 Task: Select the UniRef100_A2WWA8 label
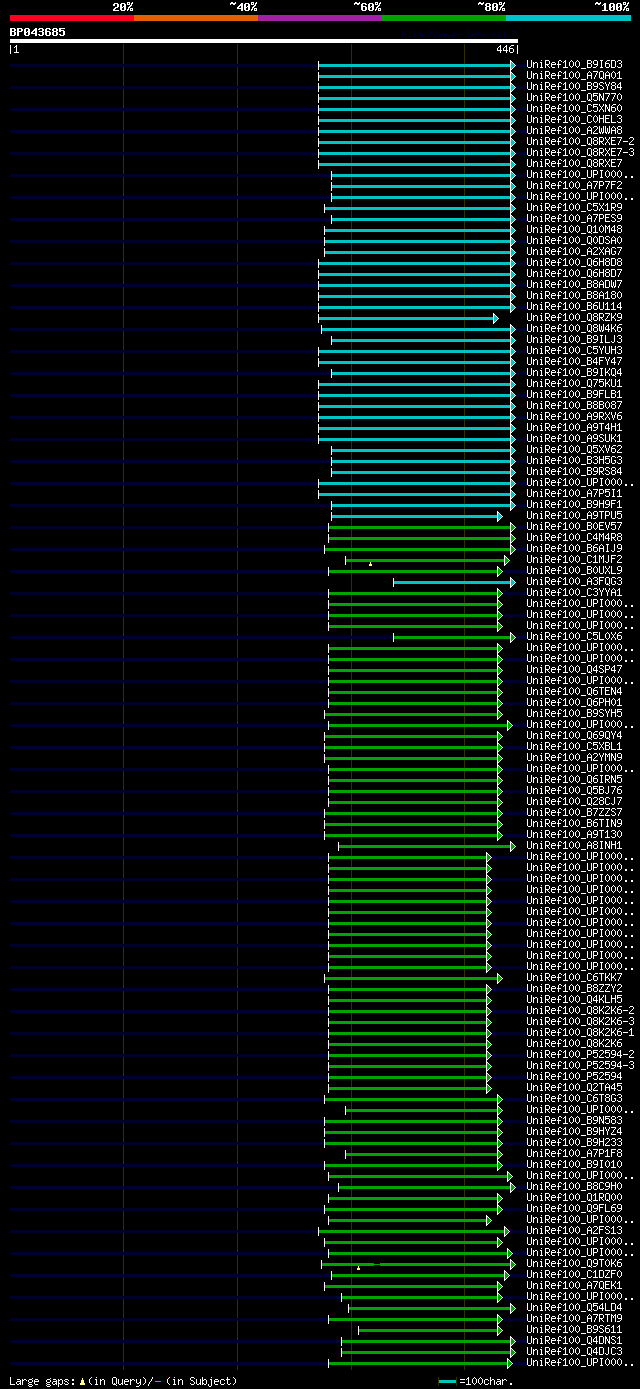click(x=574, y=131)
